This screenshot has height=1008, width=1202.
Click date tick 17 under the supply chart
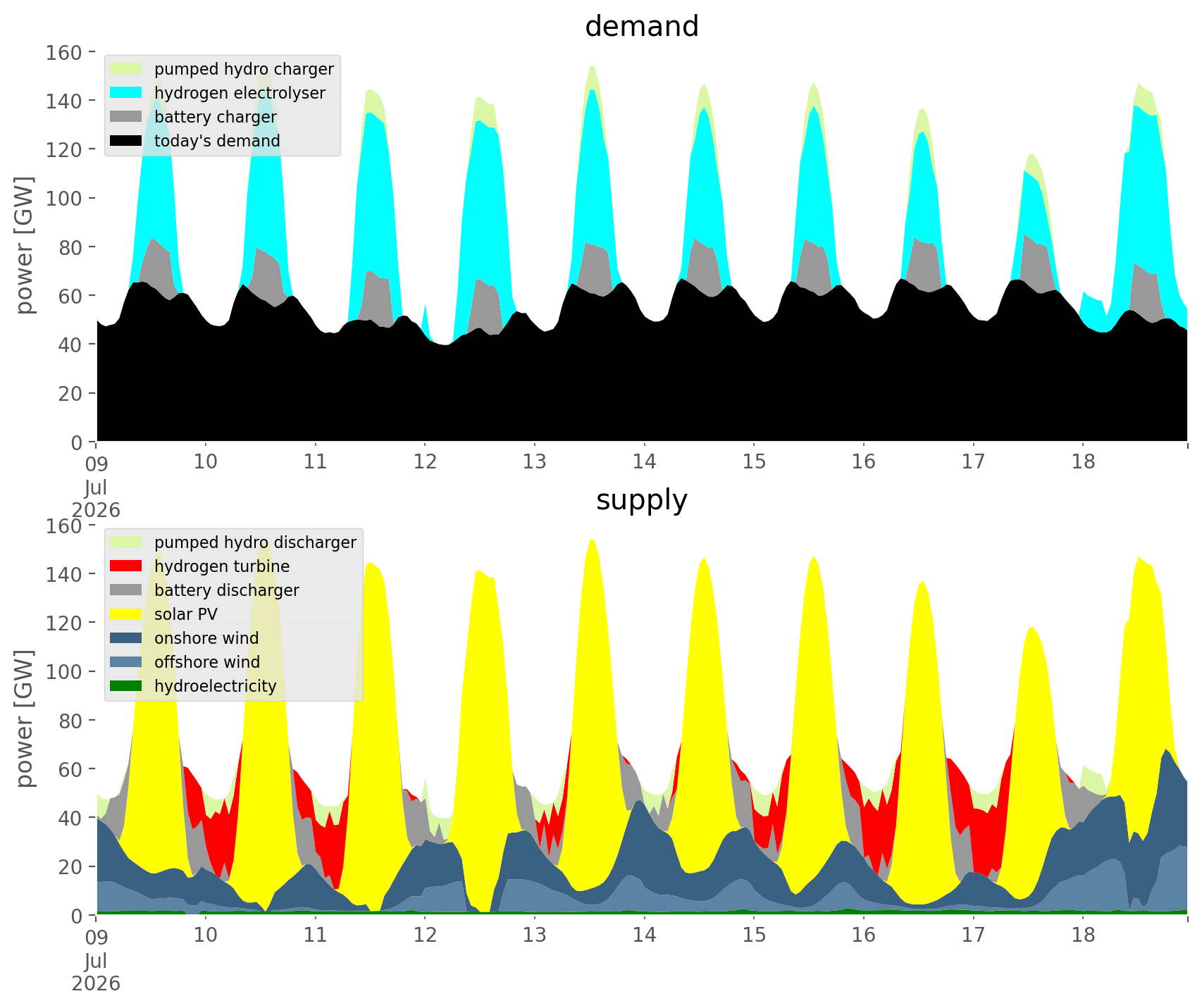tap(973, 935)
